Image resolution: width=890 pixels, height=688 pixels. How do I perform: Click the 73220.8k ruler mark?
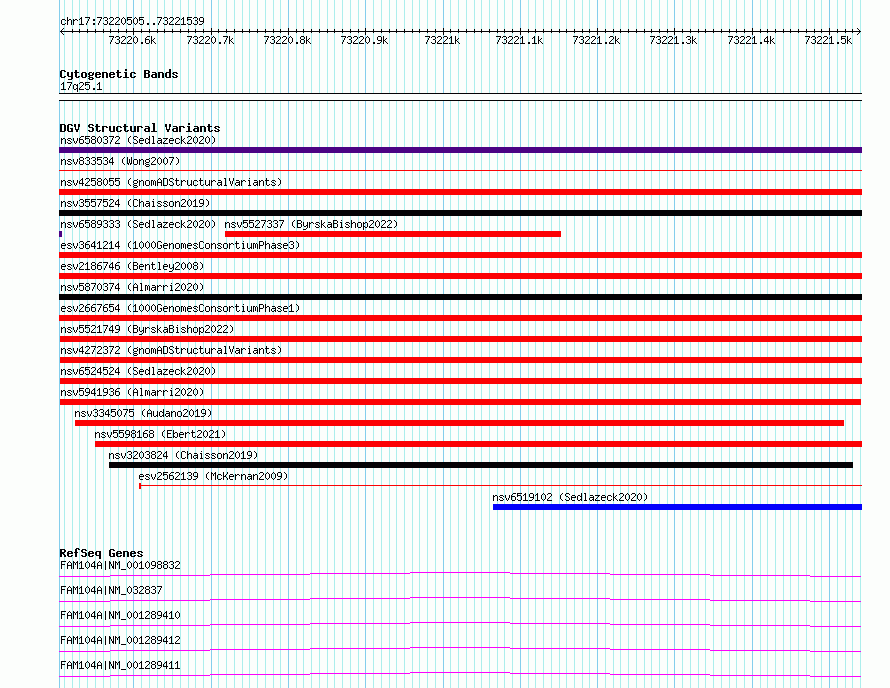(287, 40)
